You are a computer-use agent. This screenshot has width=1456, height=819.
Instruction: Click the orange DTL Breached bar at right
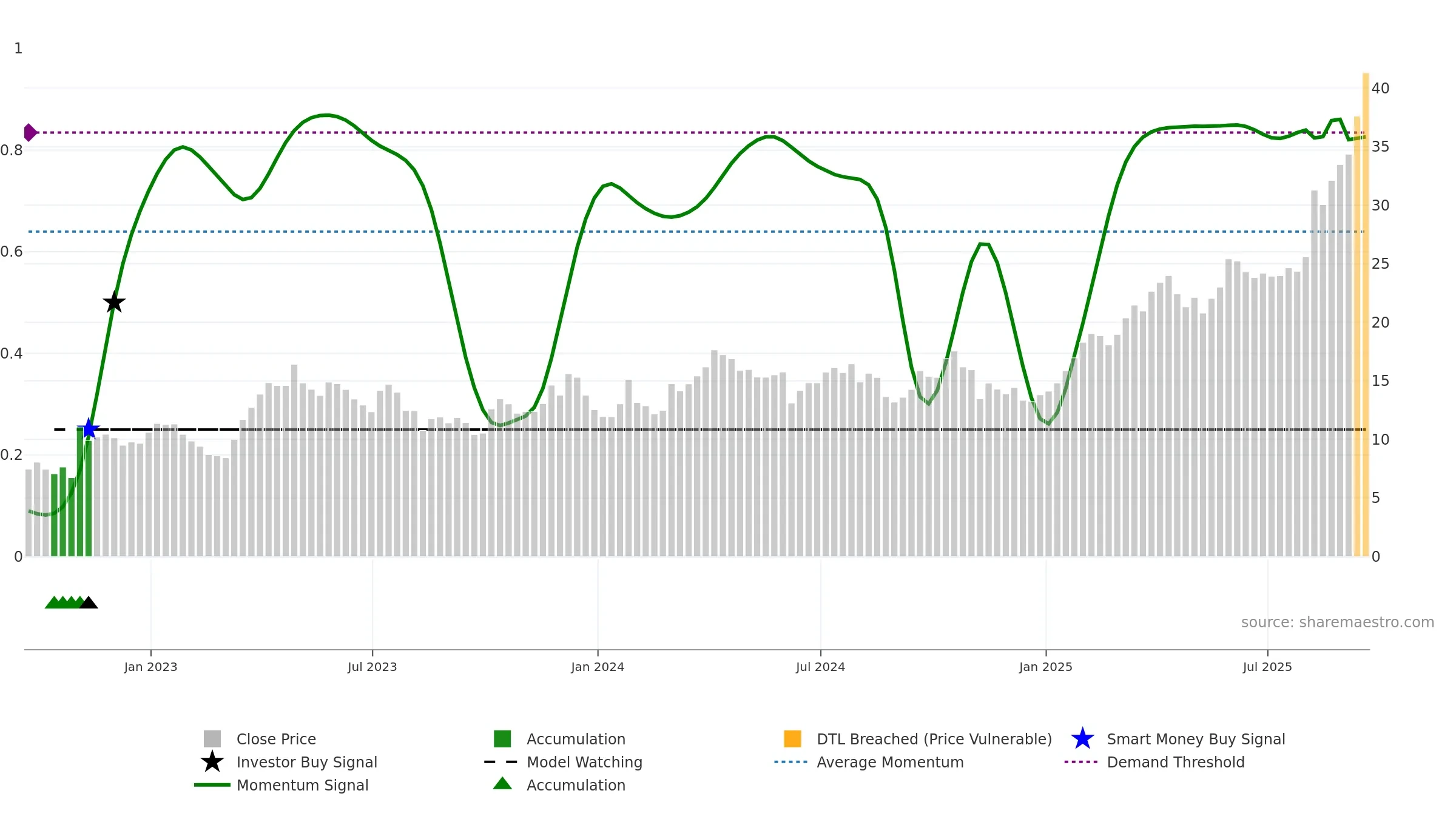pyautogui.click(x=1366, y=314)
